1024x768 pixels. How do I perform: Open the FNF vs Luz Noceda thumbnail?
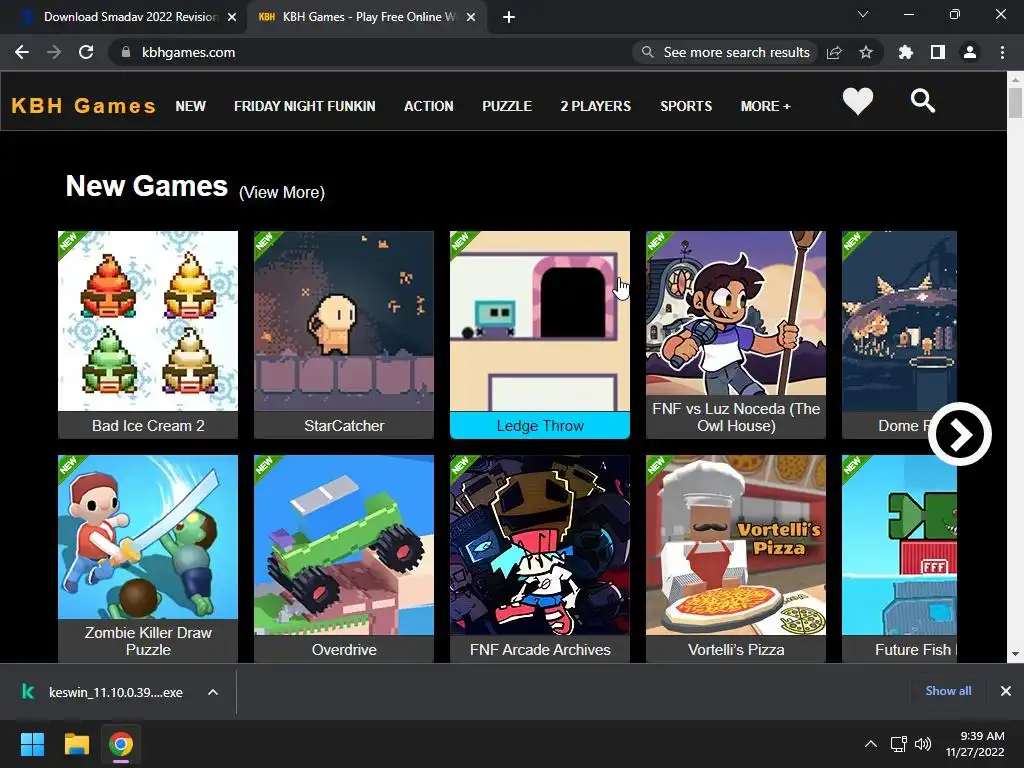tap(736, 312)
